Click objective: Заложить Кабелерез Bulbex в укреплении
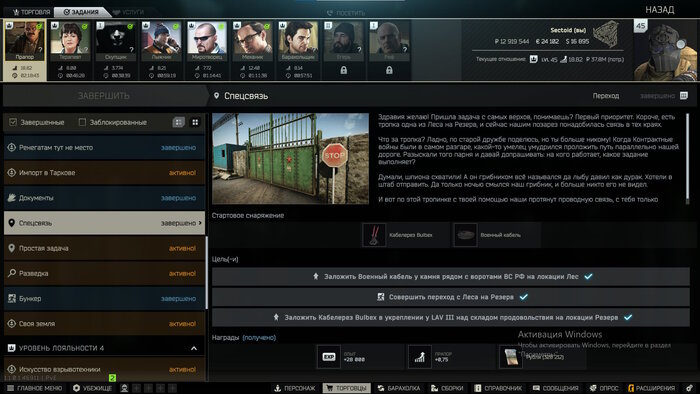 point(451,318)
